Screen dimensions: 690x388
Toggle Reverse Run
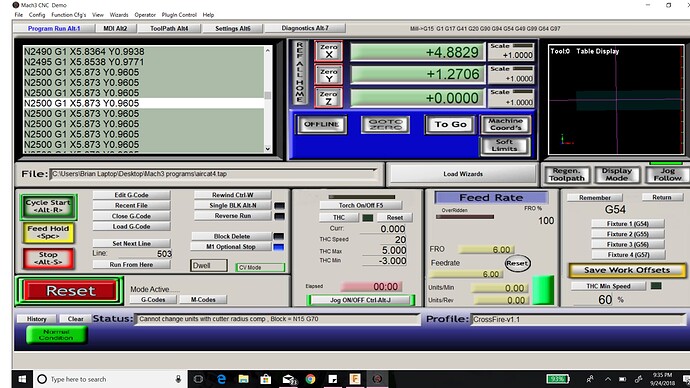coord(232,216)
